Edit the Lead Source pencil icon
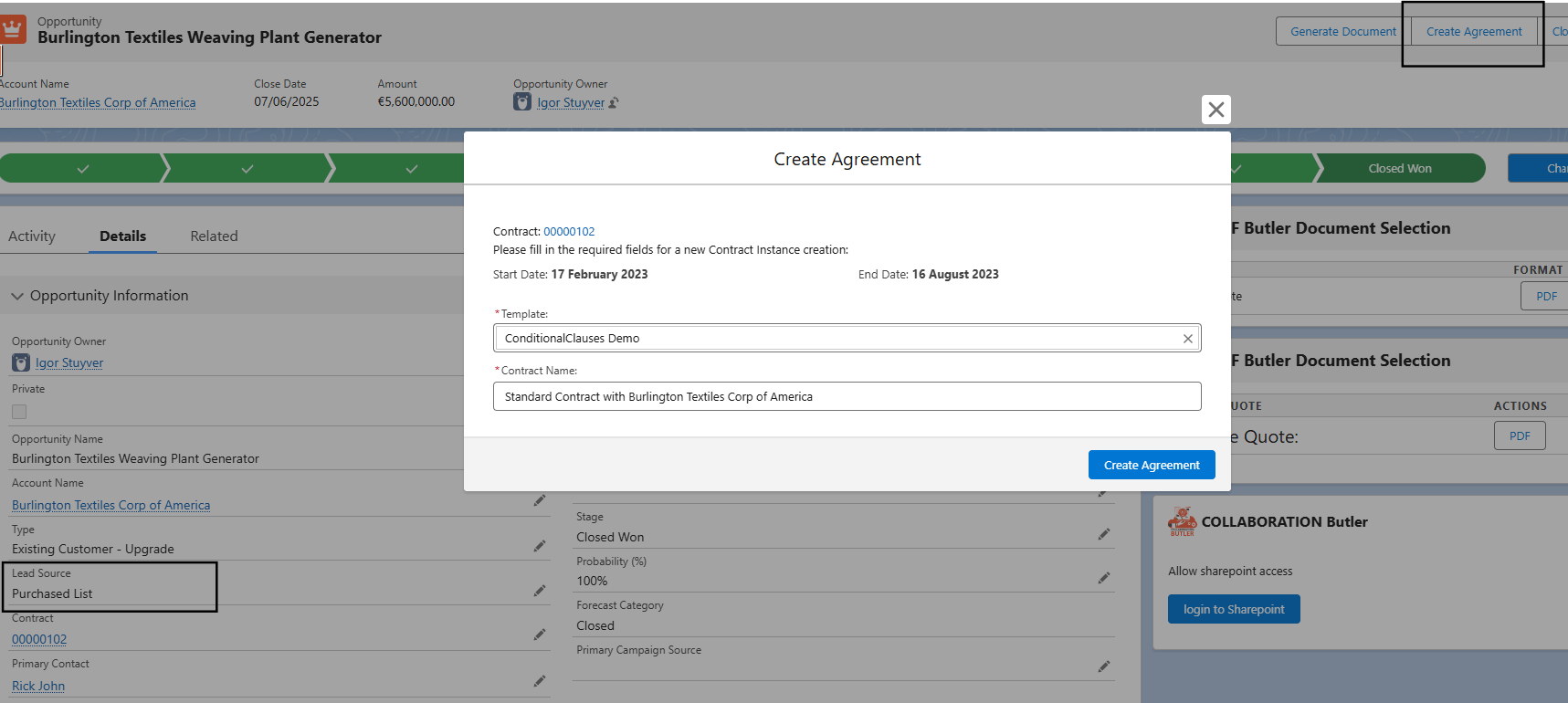 coord(540,591)
